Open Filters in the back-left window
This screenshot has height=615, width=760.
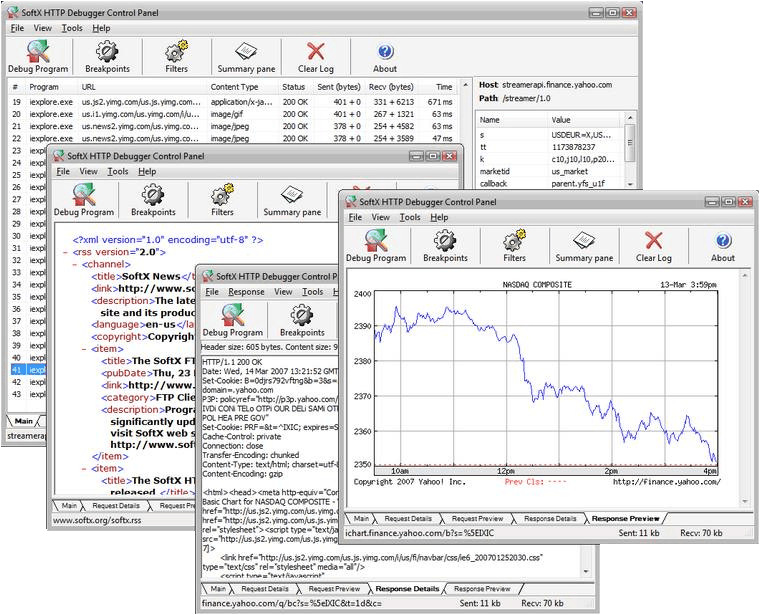point(176,57)
